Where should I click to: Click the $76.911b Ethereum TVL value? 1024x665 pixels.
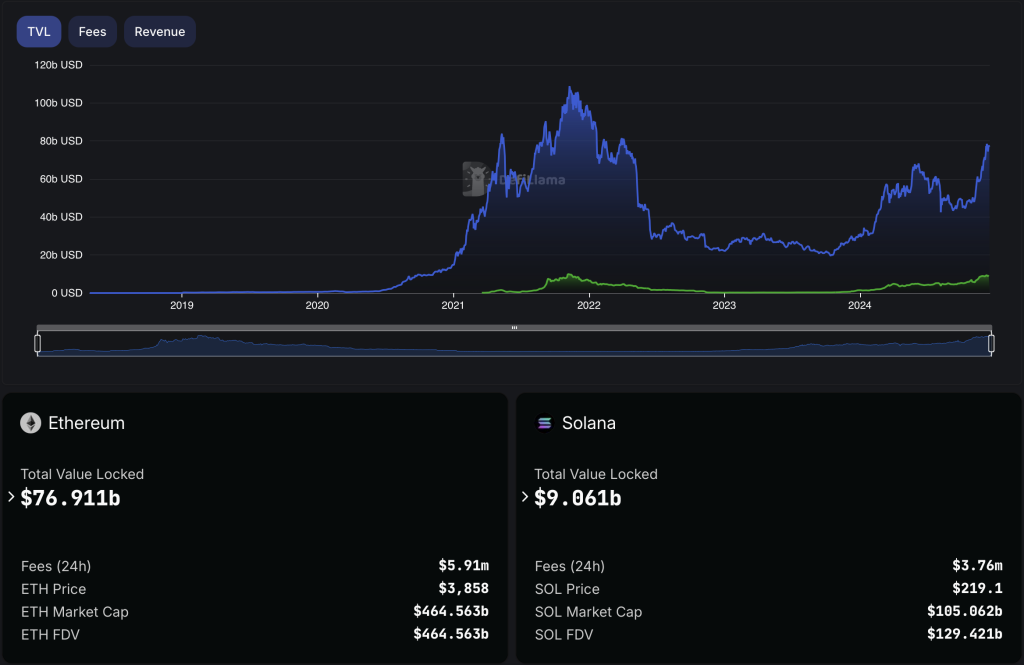click(x=71, y=497)
